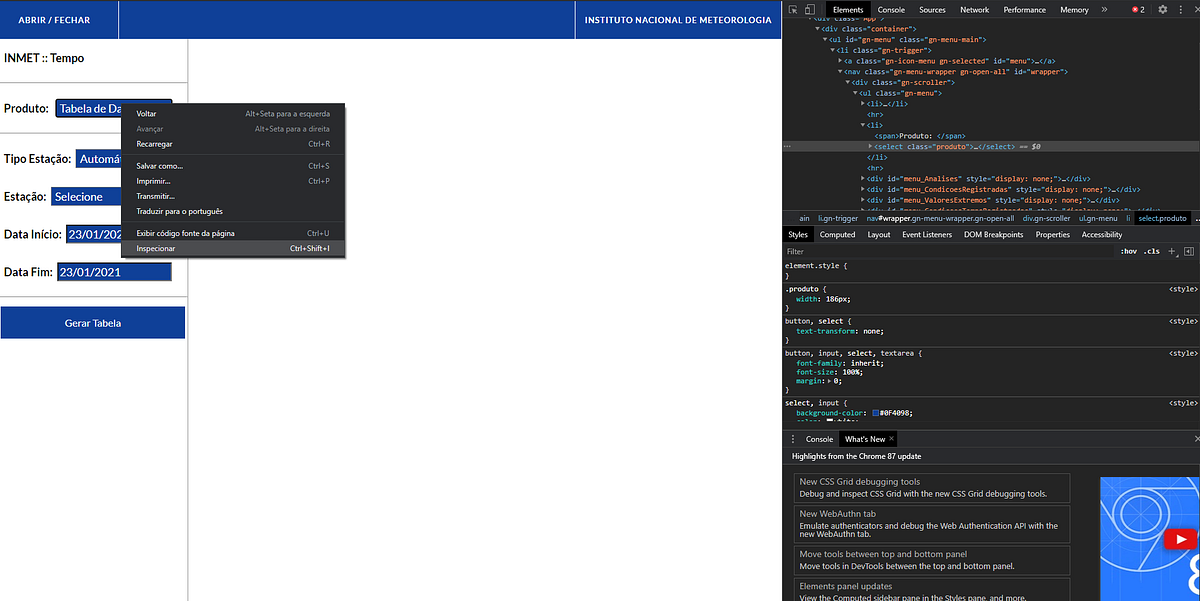The height and width of the screenshot is (601, 1200).
Task: Click INSTITUTO NACIONAL DE METEOROLOGIA header link
Action: 678,20
